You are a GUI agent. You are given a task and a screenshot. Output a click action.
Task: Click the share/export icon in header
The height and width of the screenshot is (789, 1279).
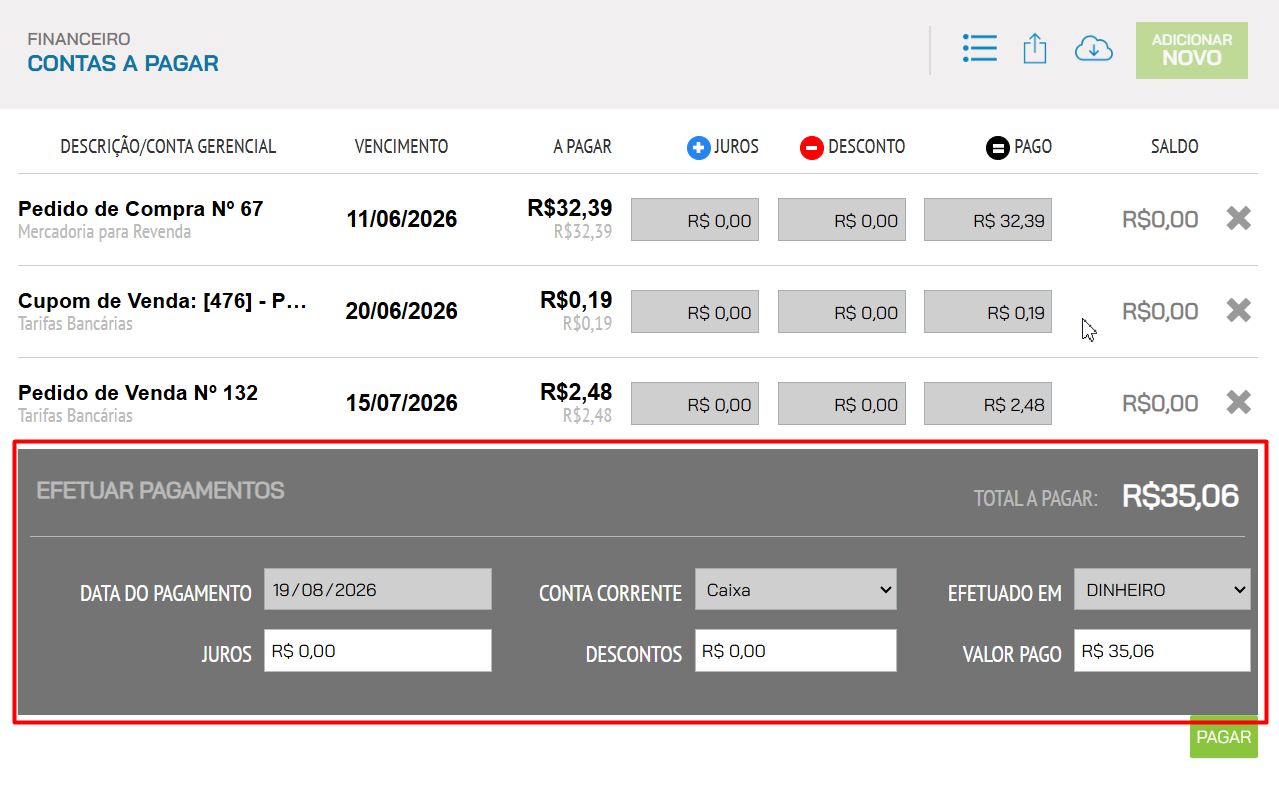click(1035, 48)
